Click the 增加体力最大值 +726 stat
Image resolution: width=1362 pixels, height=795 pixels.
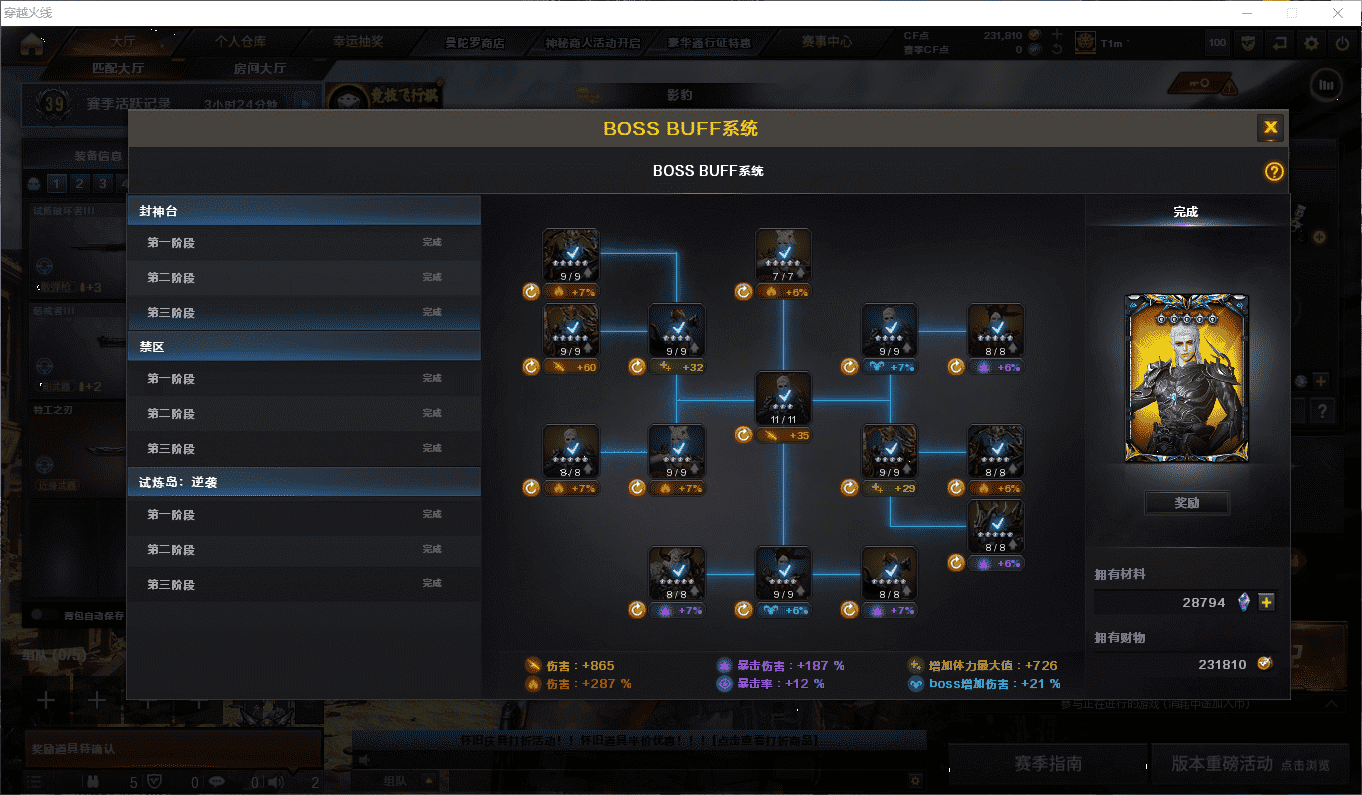982,665
